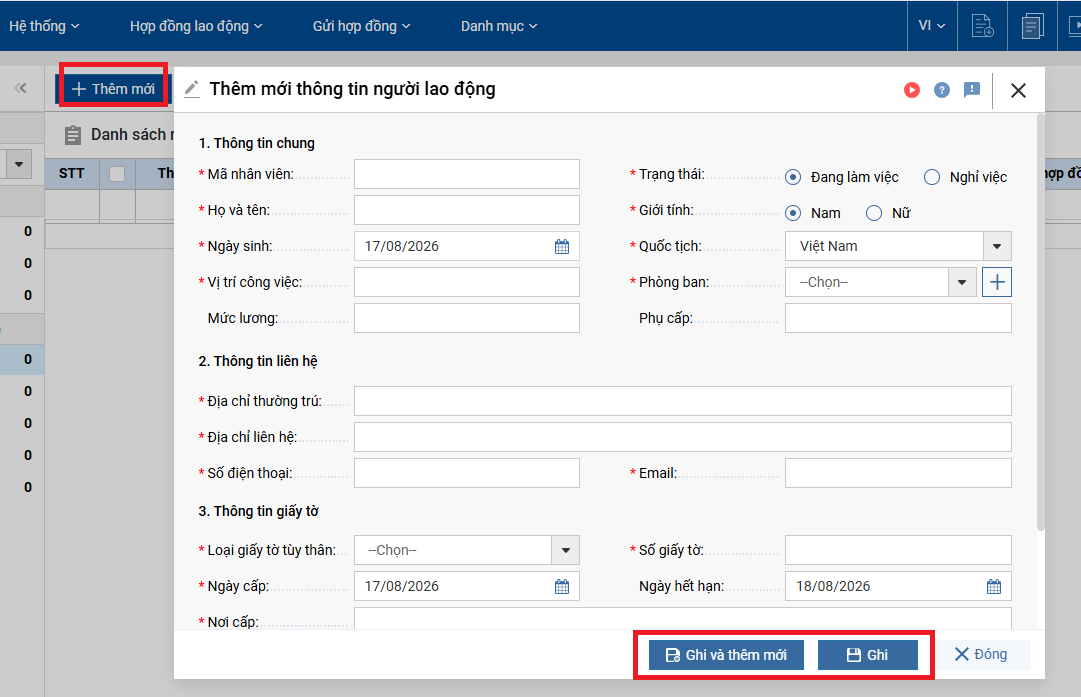This screenshot has height=697, width=1081.
Task: Select Nghỉ việc status radio
Action: (x=931, y=177)
